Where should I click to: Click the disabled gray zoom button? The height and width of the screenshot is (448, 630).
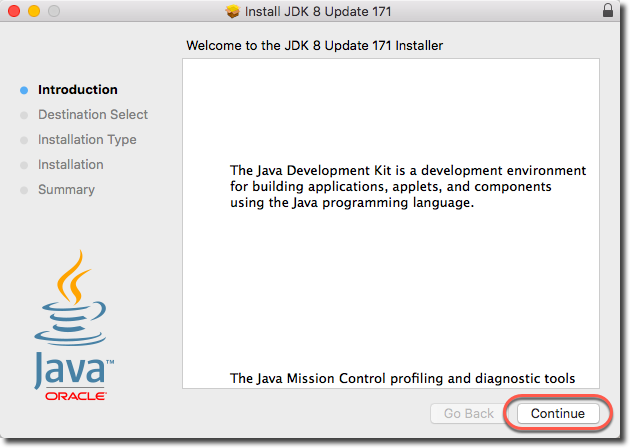coord(54,11)
